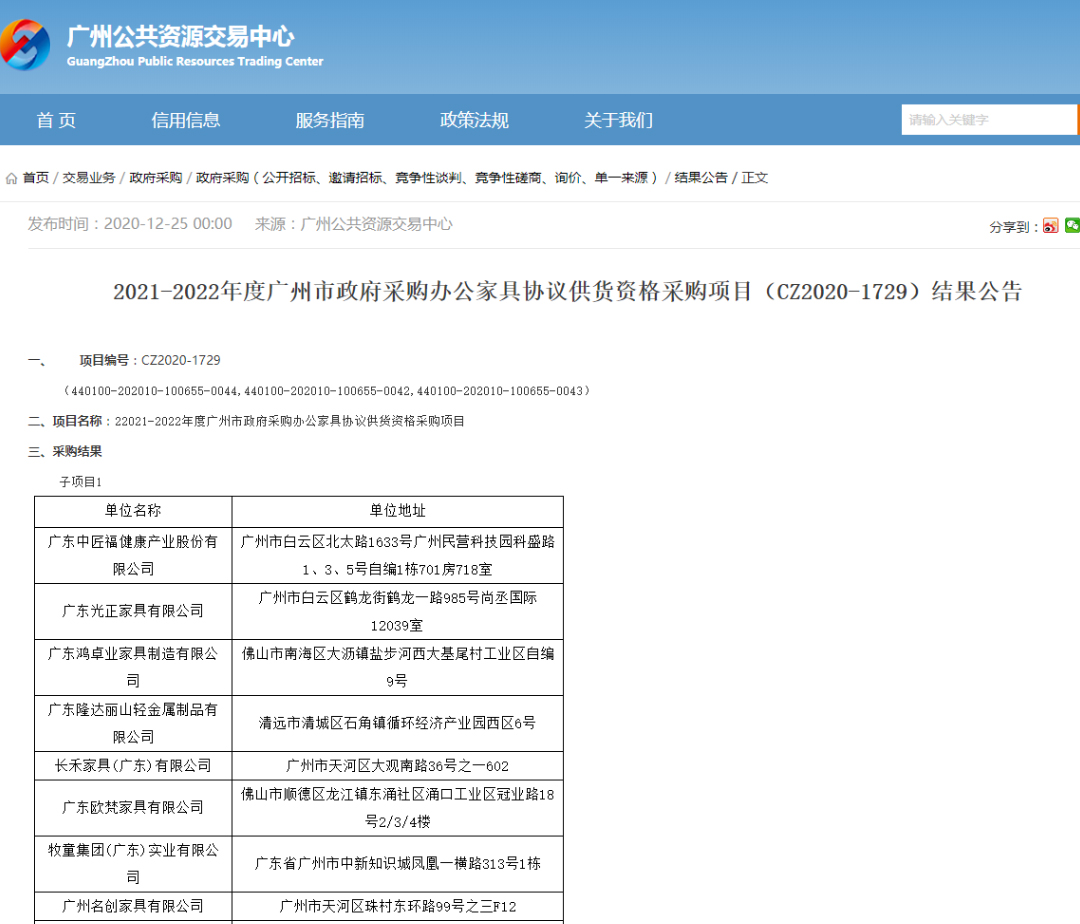The width and height of the screenshot is (1080, 924).
Task: Share the page via the WeChat icon
Action: 1072,226
